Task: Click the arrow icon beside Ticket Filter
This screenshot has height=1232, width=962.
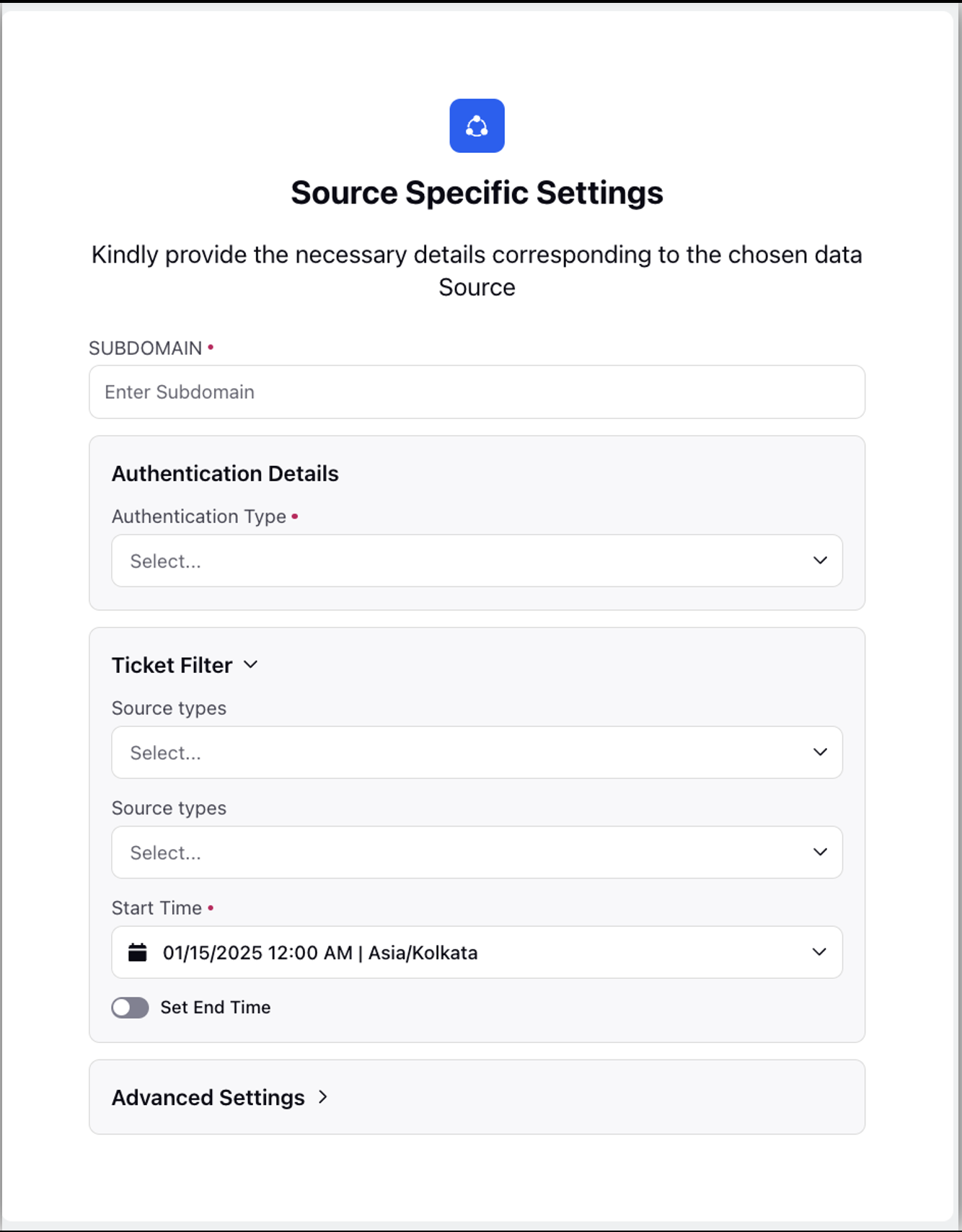Action: 251,664
